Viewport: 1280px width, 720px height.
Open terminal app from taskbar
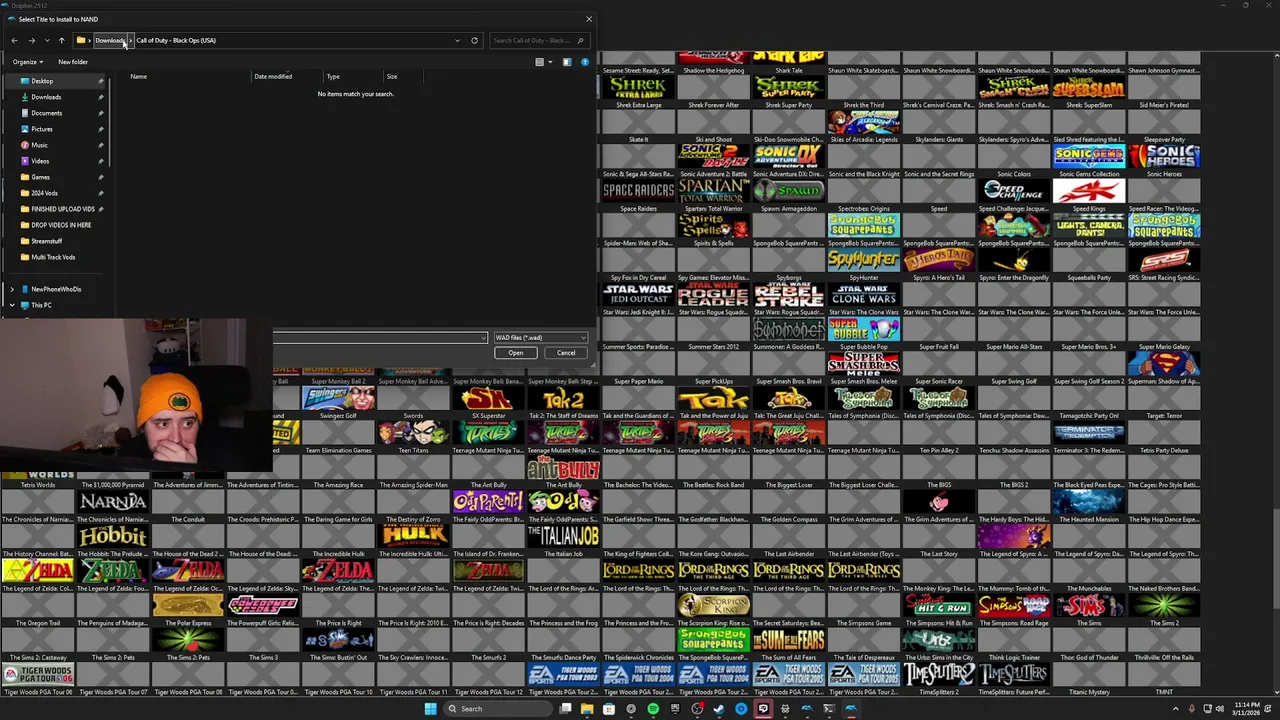pos(829,709)
